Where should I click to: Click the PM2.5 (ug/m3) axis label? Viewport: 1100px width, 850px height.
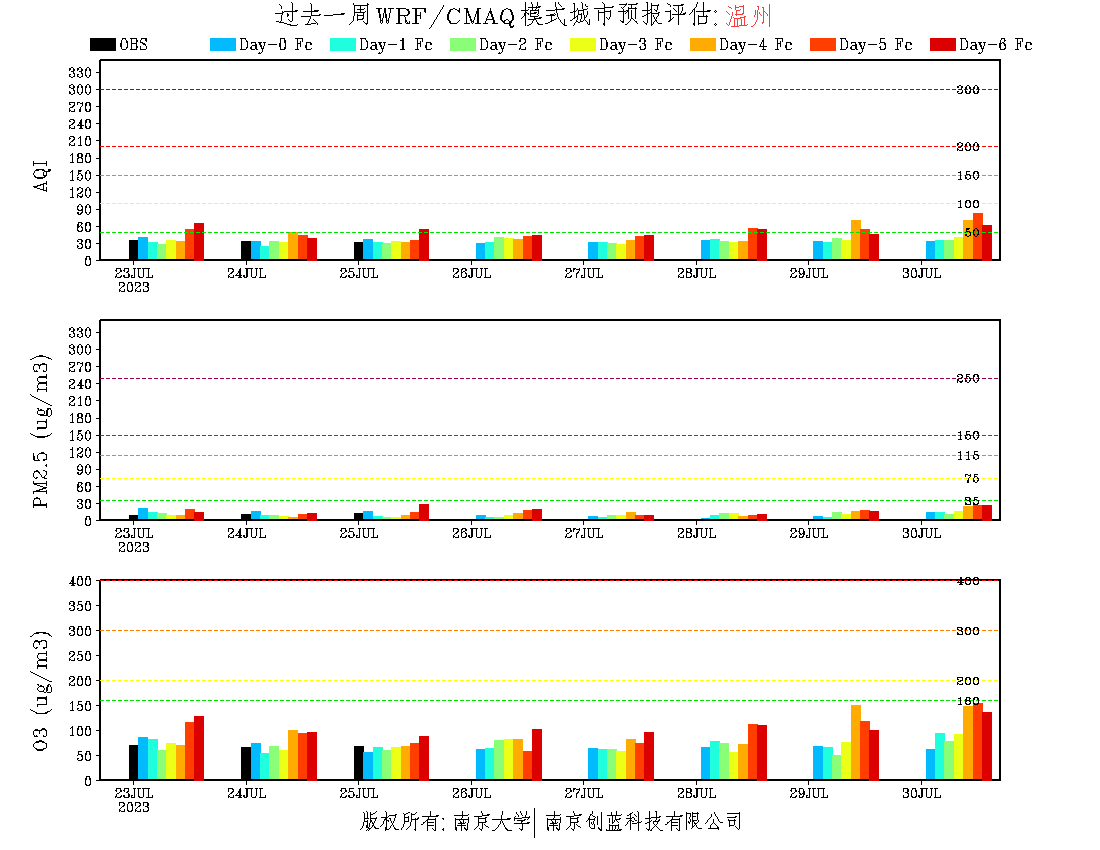(42, 430)
